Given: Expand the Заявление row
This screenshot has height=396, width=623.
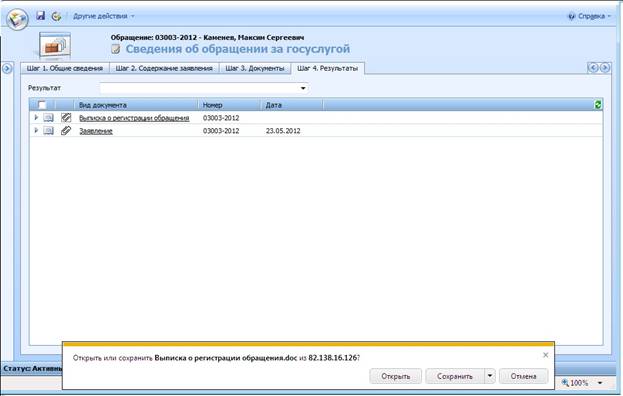Looking at the screenshot, I should (x=36, y=130).
